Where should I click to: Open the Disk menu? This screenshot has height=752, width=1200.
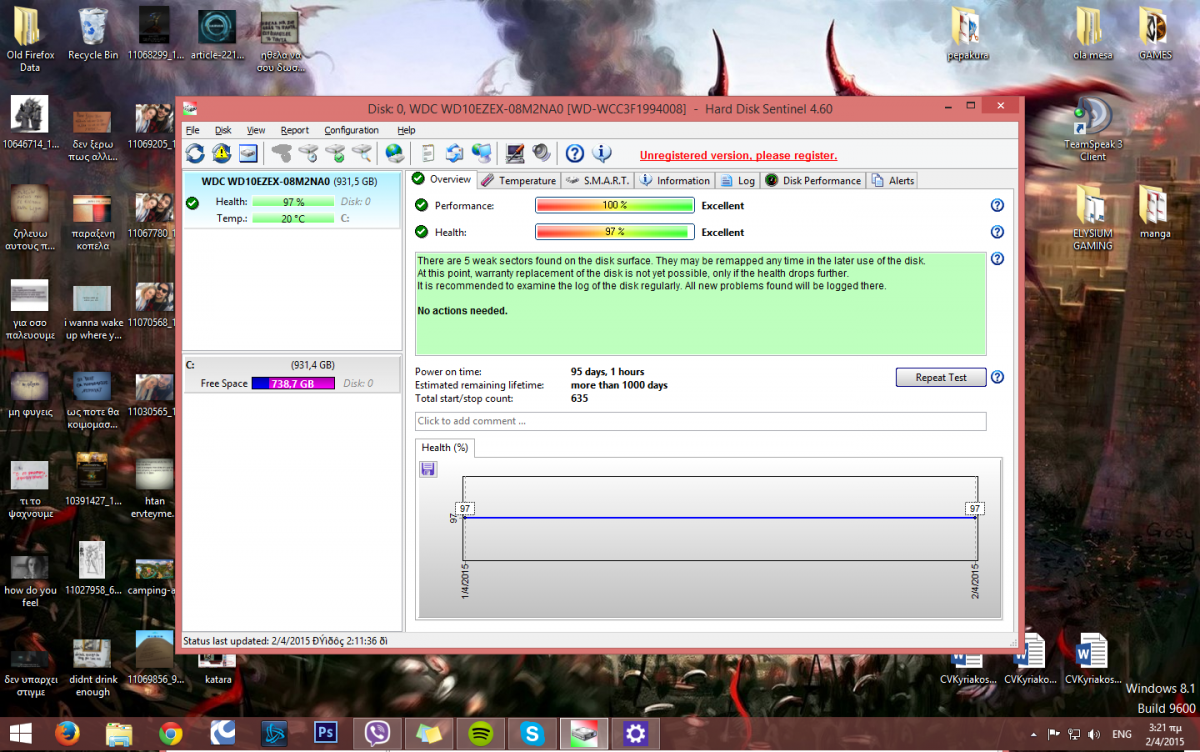pyautogui.click(x=223, y=130)
